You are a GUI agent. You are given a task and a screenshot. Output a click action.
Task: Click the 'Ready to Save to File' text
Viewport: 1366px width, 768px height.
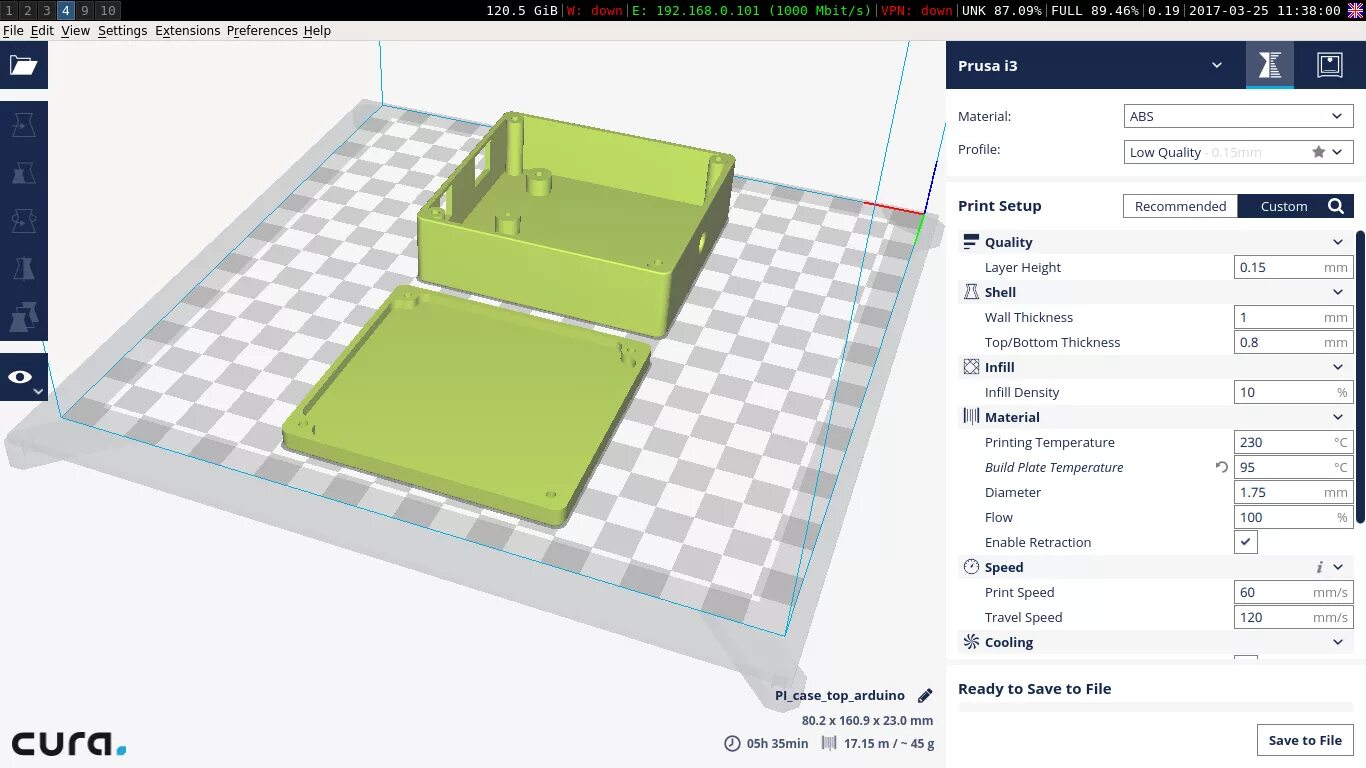(x=1035, y=689)
